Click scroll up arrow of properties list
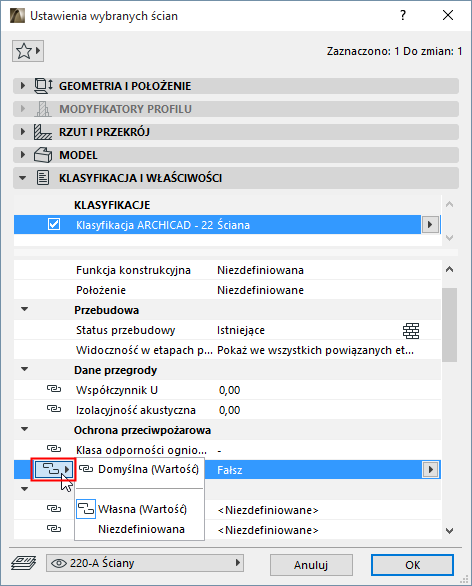This screenshot has height=586, width=472. pyautogui.click(x=450, y=269)
